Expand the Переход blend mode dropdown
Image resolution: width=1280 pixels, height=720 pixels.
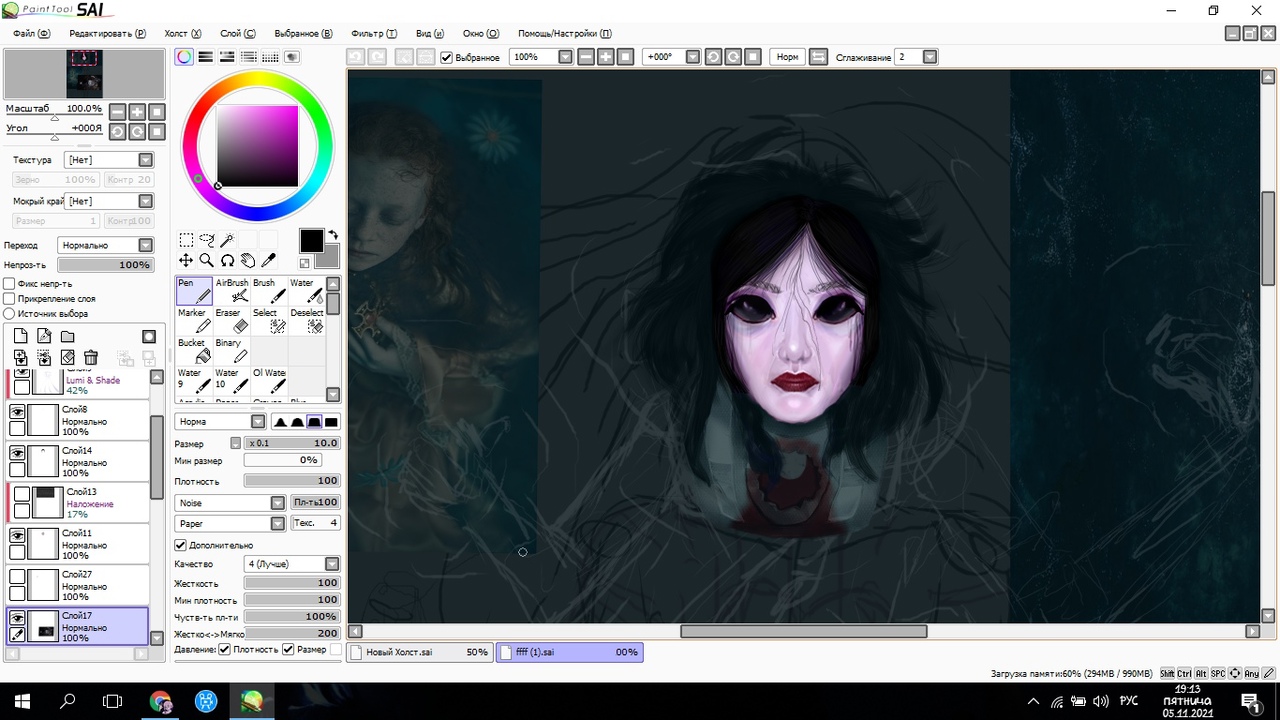[145, 245]
